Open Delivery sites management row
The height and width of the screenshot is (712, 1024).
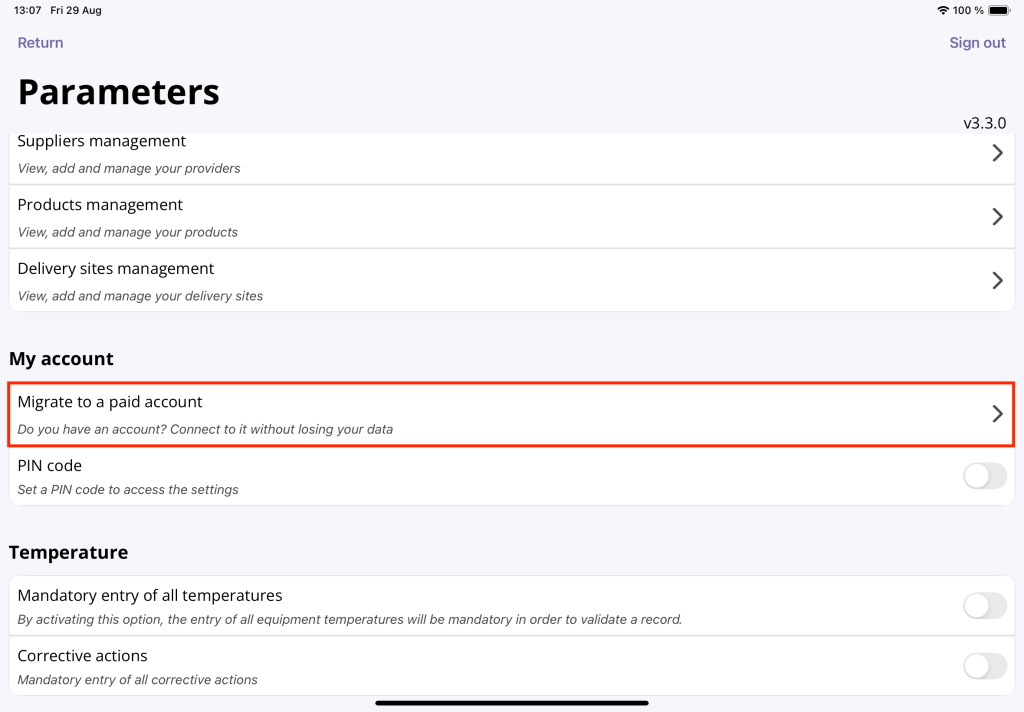click(400, 281)
